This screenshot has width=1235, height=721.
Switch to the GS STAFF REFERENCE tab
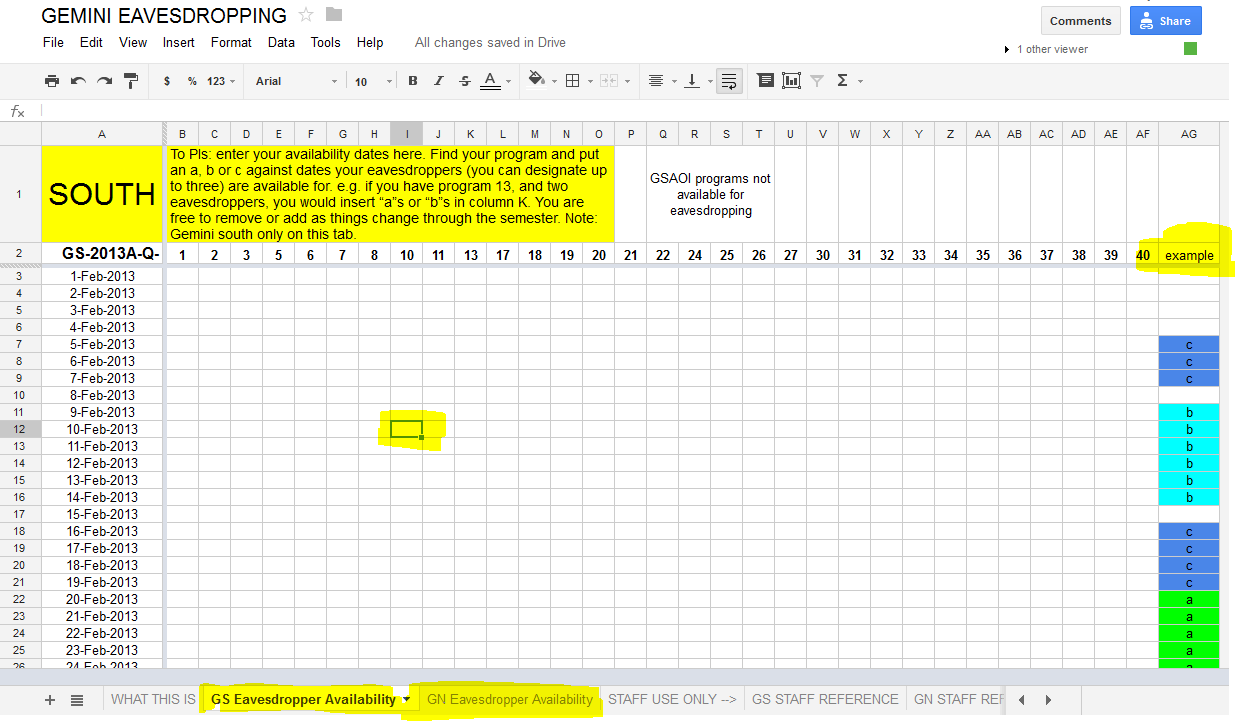click(825, 700)
